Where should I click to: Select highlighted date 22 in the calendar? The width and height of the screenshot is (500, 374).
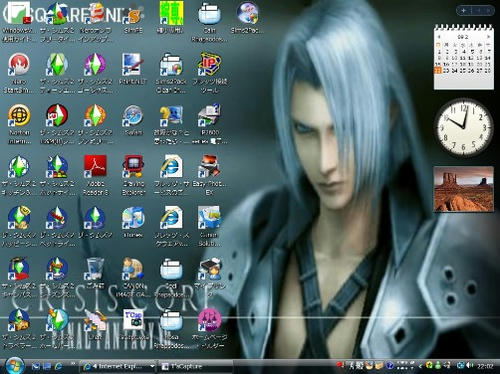coord(438,70)
